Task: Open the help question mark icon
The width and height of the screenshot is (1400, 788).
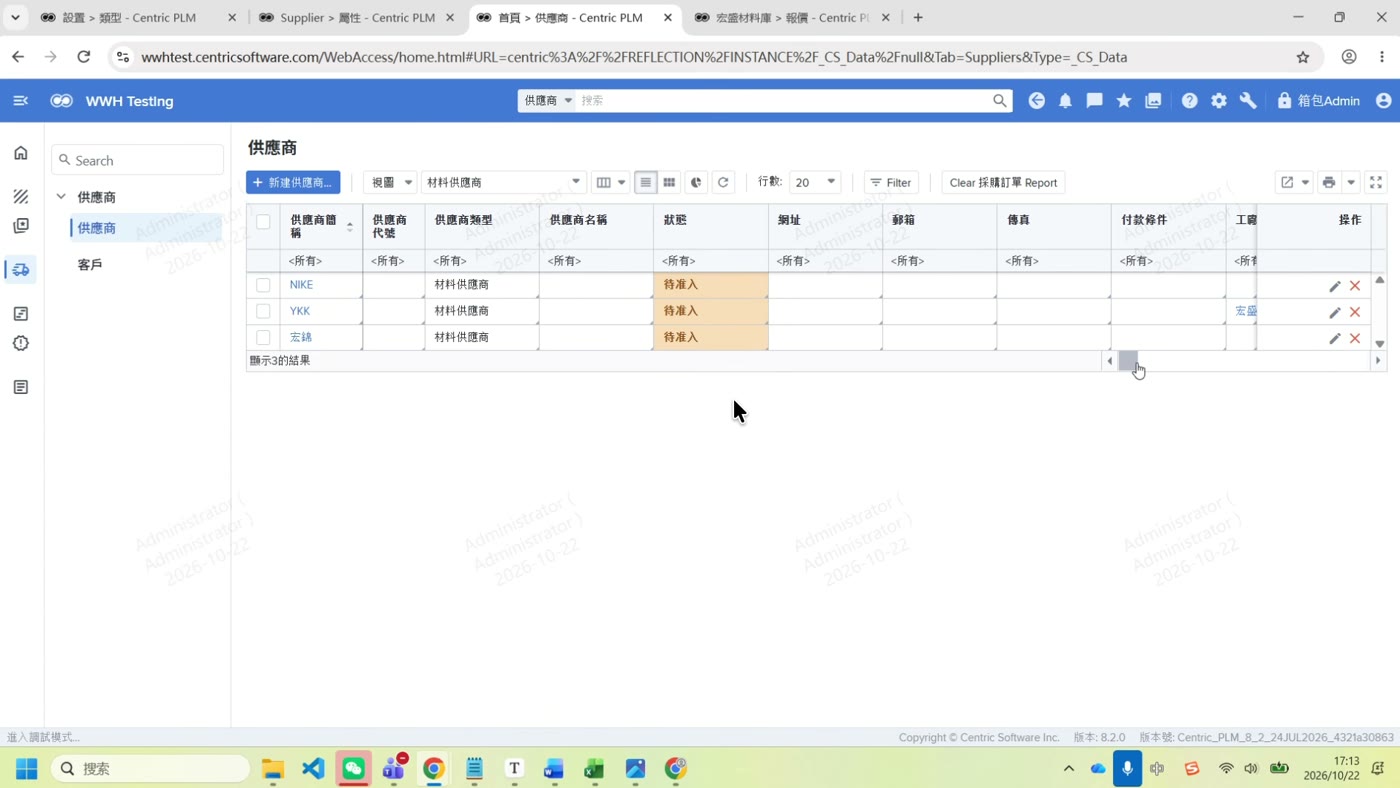Action: [1189, 101]
